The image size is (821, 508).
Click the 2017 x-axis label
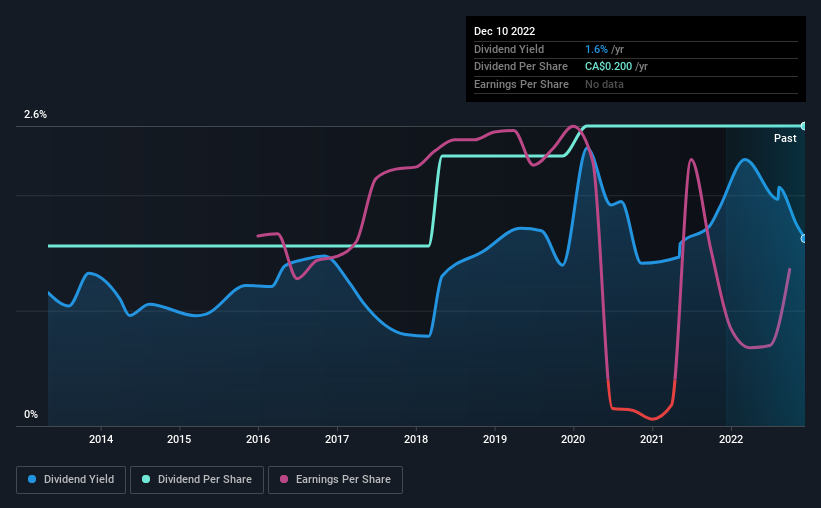[337, 439]
